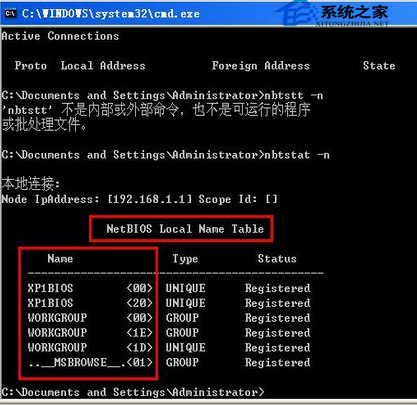Click the 'Active Connections' heading text
Image resolution: width=417 pixels, height=405 pixels.
click(60, 36)
